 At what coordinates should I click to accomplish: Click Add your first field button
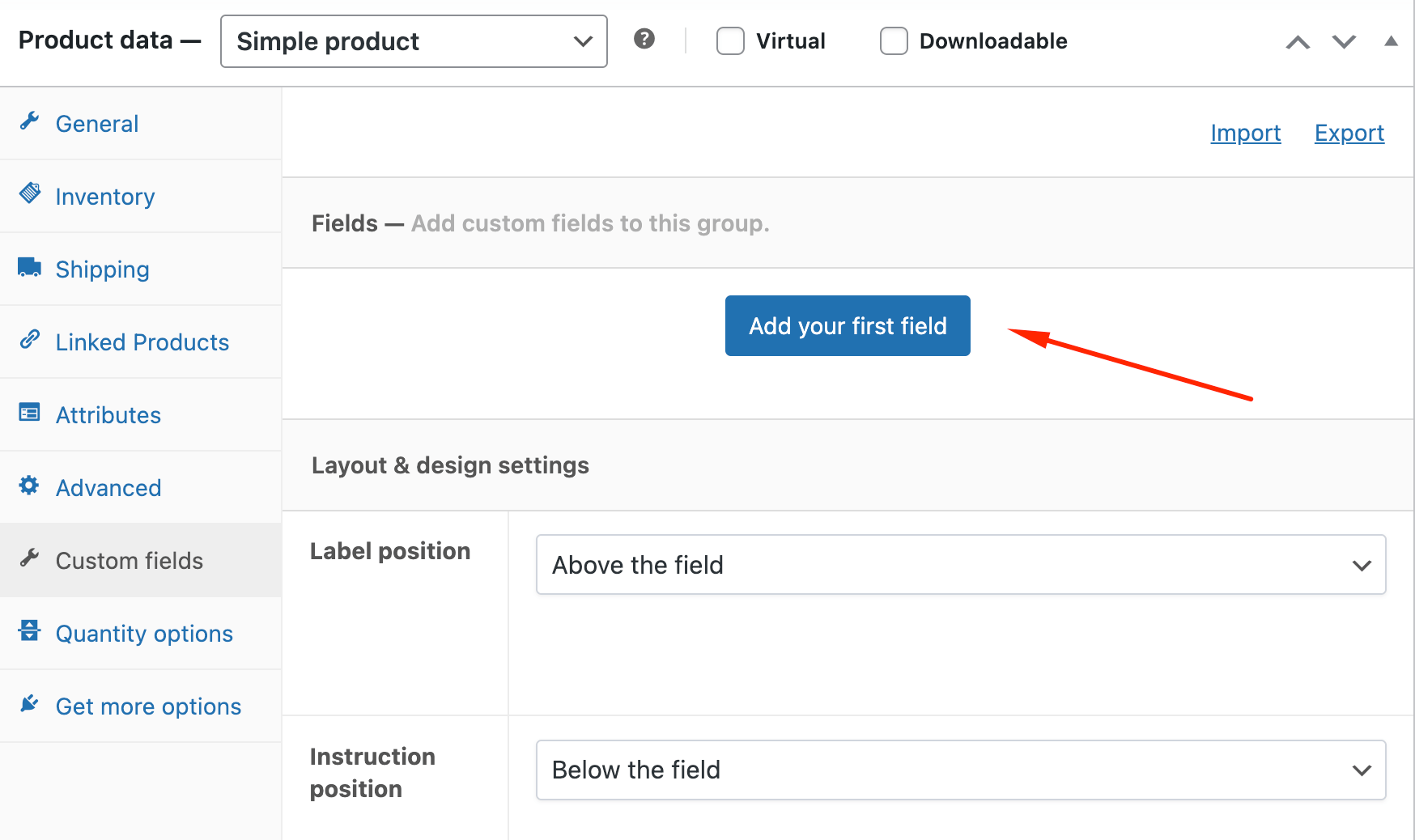pos(847,325)
